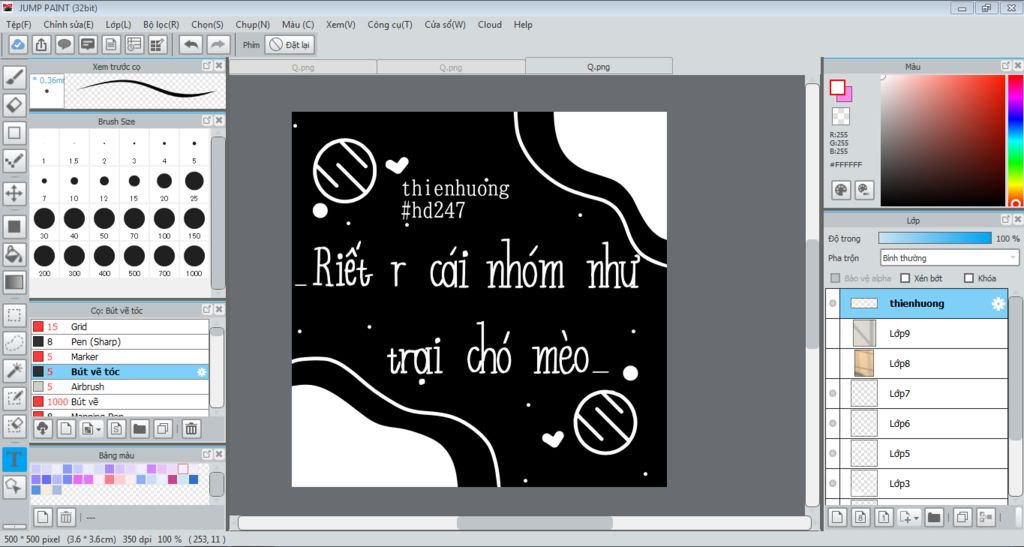The image size is (1024, 547).
Task: Toggle Khóa lock checkbox
Action: coord(969,278)
